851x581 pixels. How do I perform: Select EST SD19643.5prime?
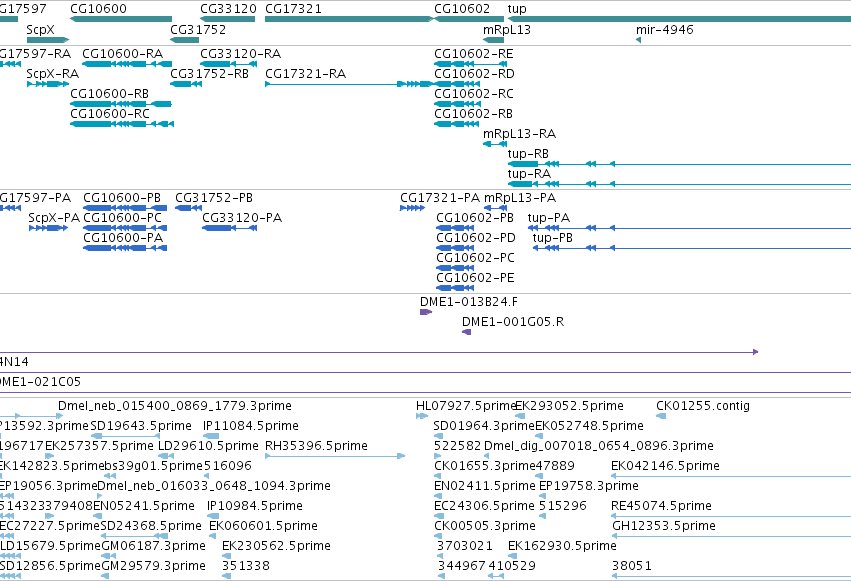tap(141, 426)
